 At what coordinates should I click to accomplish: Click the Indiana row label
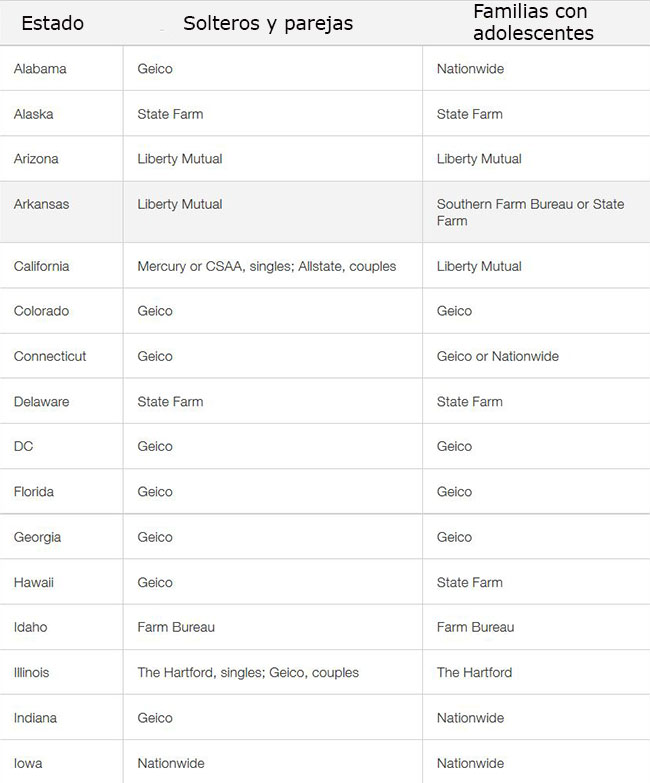(x=35, y=718)
